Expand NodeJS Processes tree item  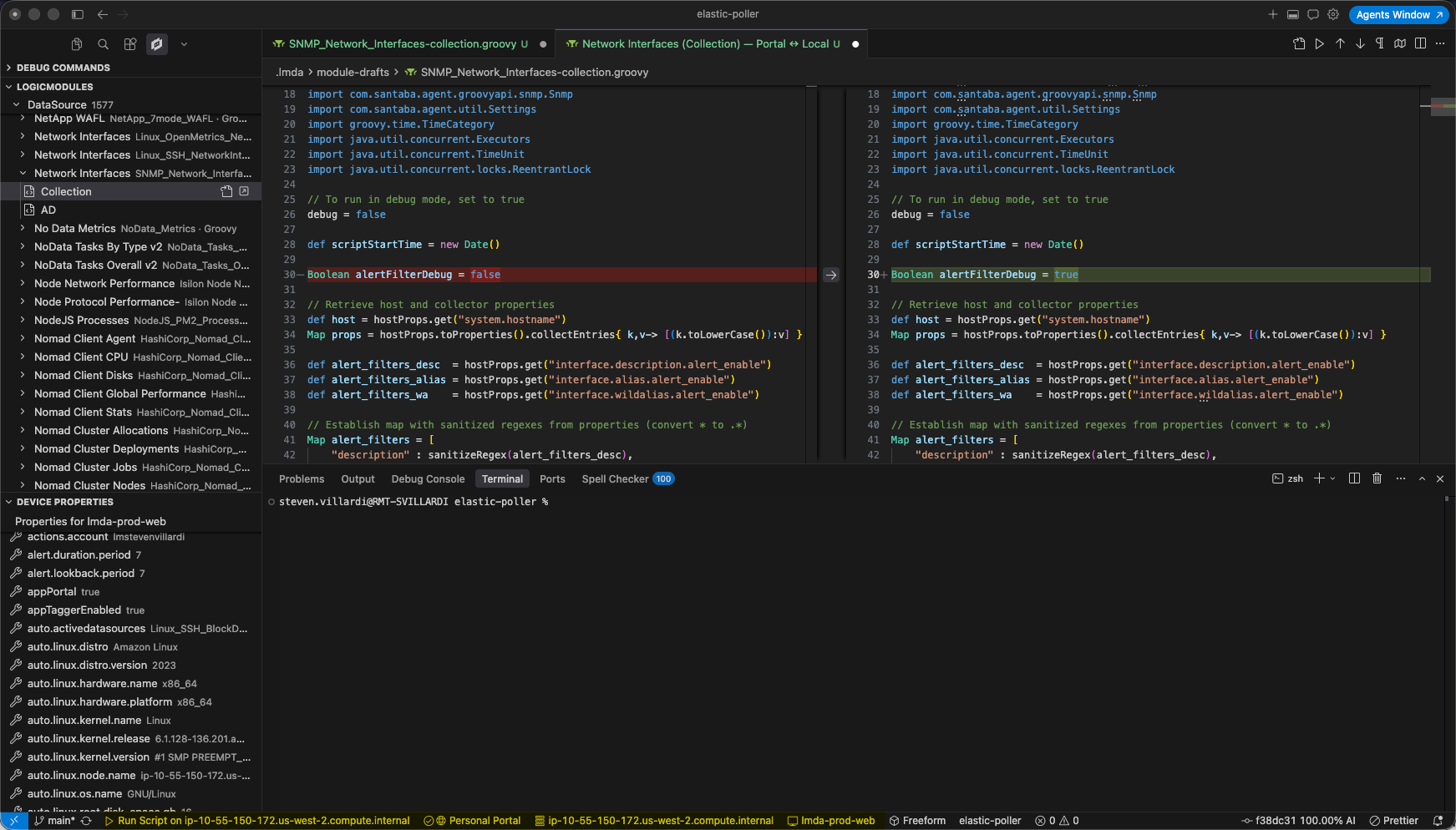[x=23, y=321]
